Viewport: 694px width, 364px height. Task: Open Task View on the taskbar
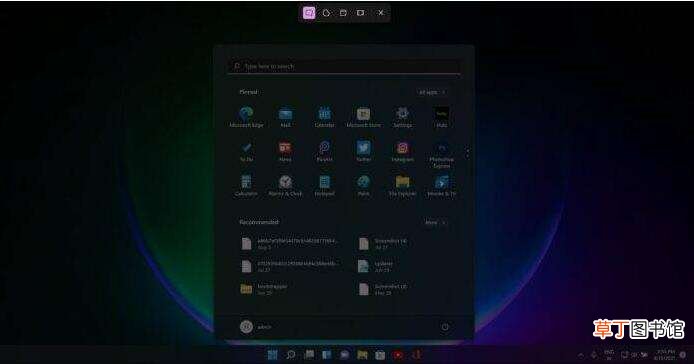[309, 355]
